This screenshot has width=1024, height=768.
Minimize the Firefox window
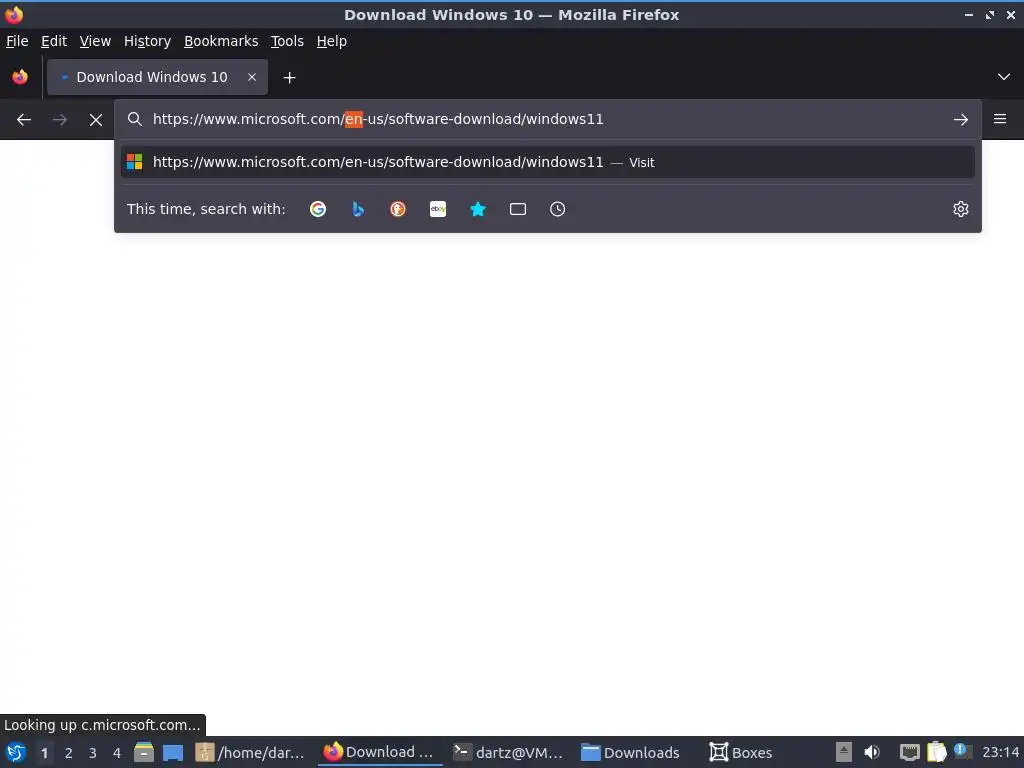(968, 14)
